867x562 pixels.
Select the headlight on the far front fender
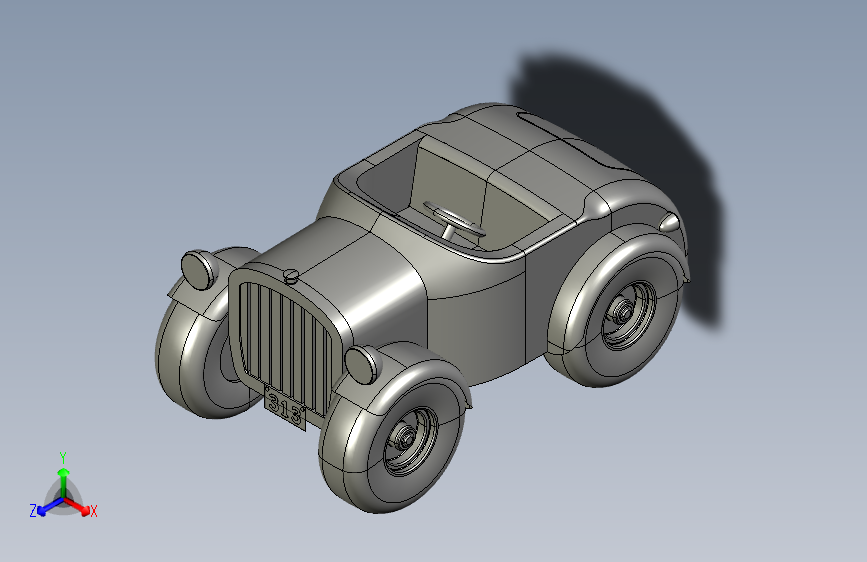[200, 270]
